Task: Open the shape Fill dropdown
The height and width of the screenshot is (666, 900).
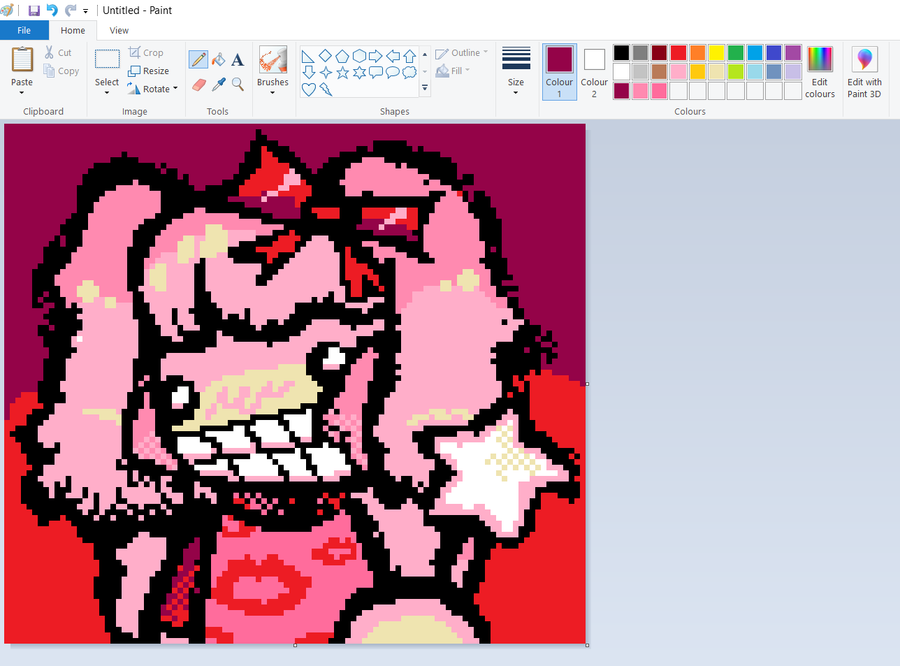Action: pyautogui.click(x=453, y=71)
